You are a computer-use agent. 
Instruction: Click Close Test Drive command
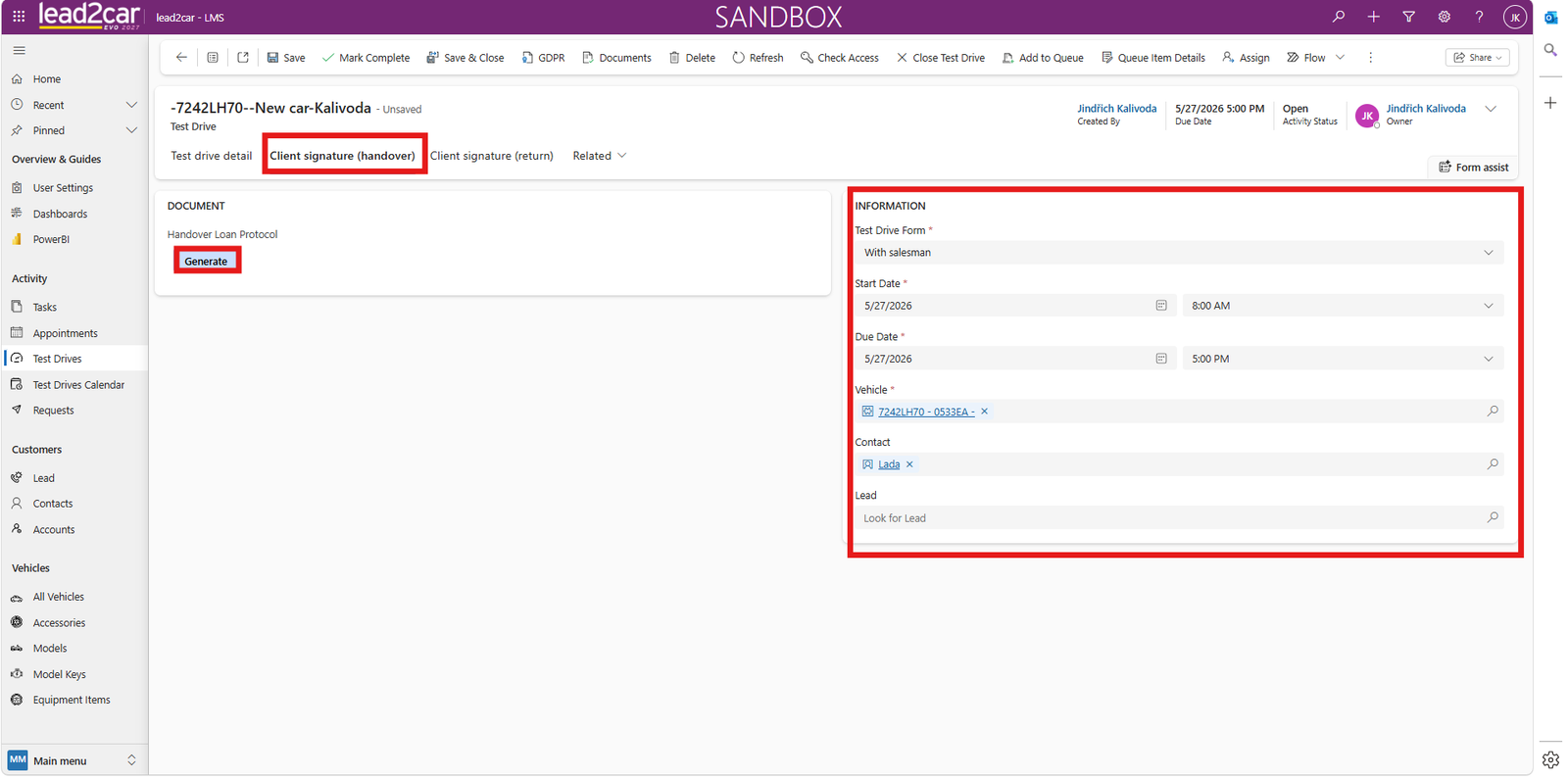[x=941, y=58]
